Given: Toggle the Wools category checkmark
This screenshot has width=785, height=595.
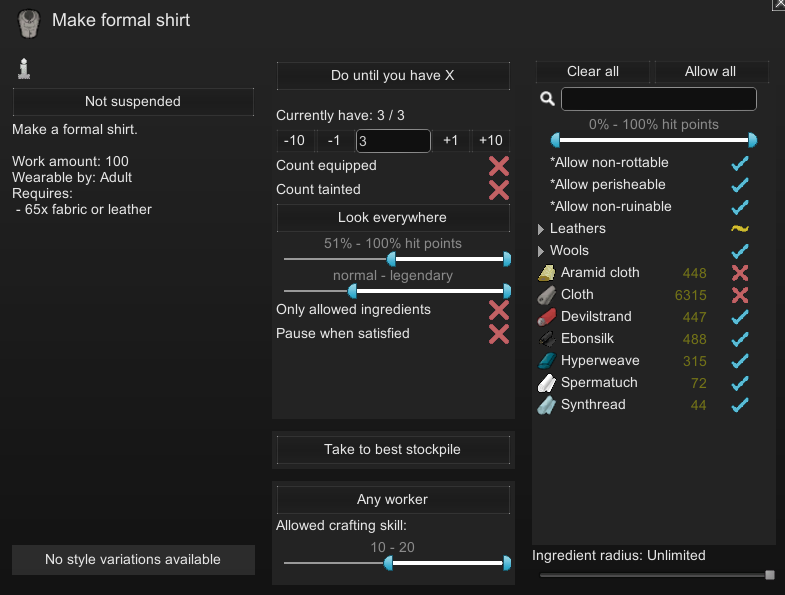Looking at the screenshot, I should (x=740, y=251).
